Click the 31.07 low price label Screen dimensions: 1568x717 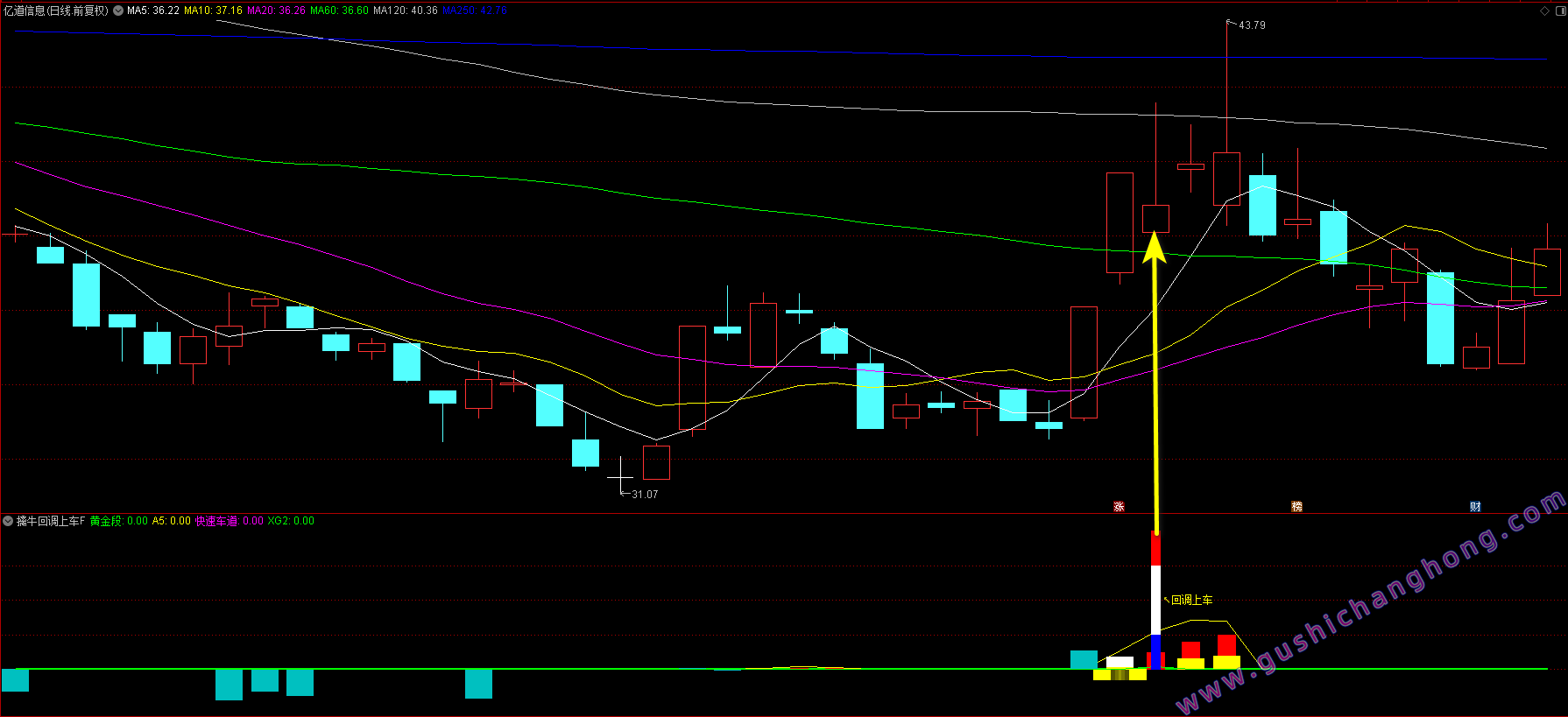click(645, 495)
